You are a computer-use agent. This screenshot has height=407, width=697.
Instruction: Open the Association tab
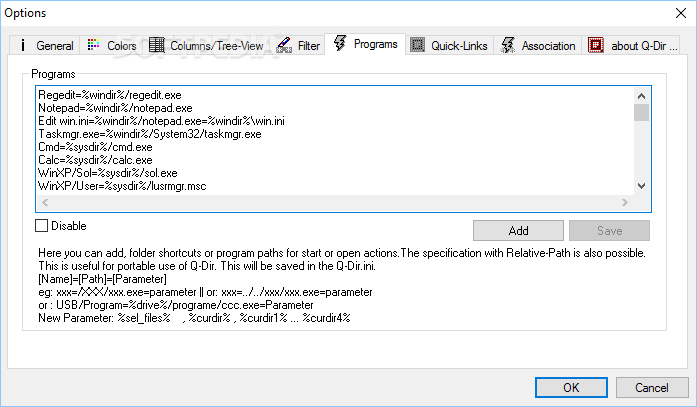tap(538, 45)
